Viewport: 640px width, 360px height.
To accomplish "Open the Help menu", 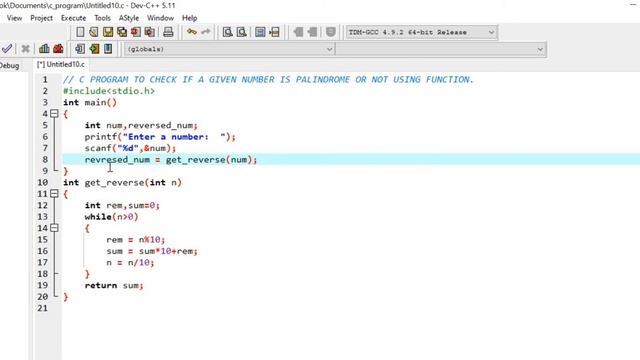I will pos(189,18).
